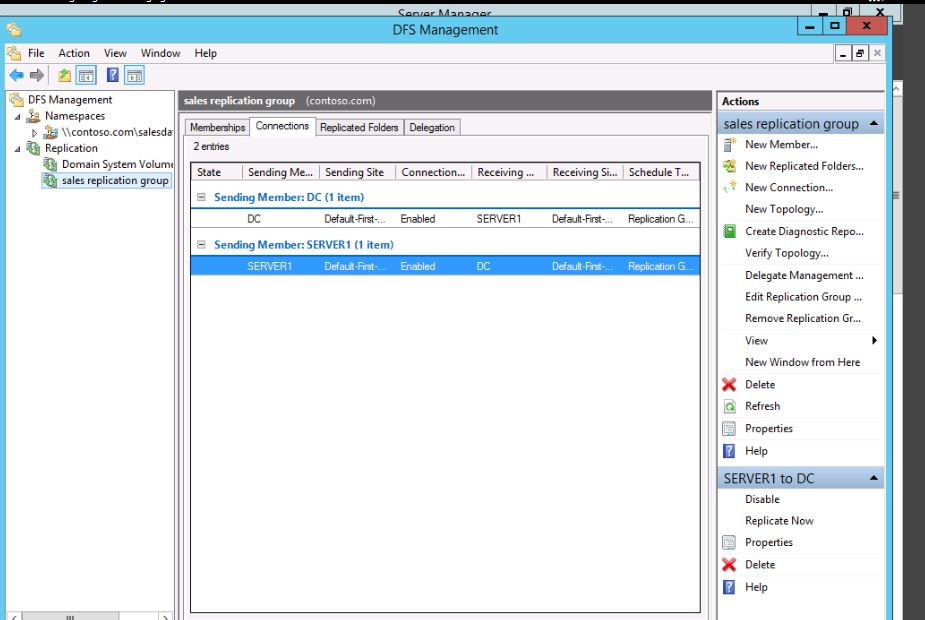Collapse the sales replication group actions section
Image resolution: width=925 pixels, height=620 pixels.
(x=874, y=123)
